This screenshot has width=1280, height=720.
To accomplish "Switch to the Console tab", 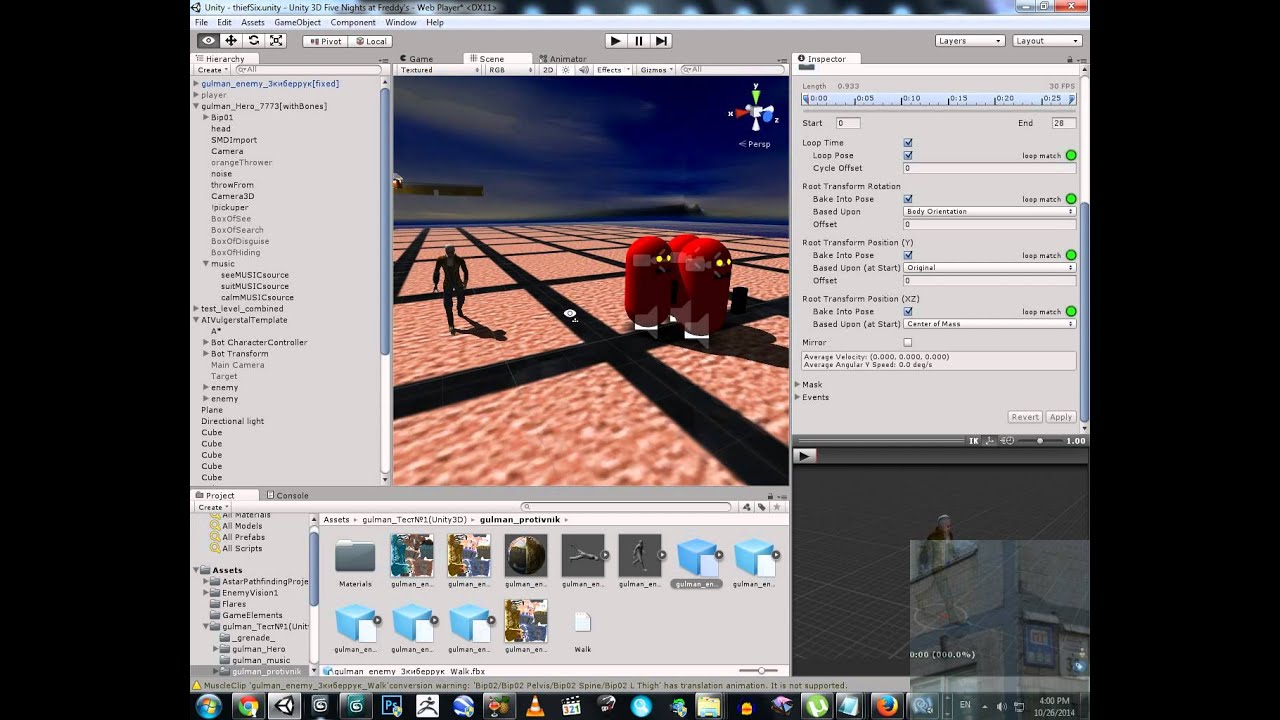I will [x=288, y=495].
